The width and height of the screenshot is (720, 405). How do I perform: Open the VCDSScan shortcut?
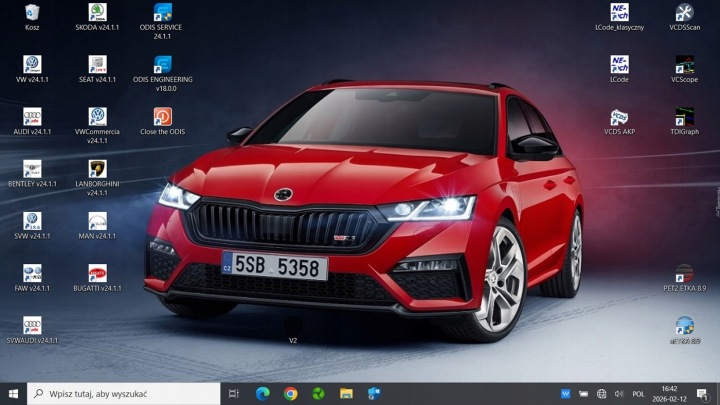point(684,17)
